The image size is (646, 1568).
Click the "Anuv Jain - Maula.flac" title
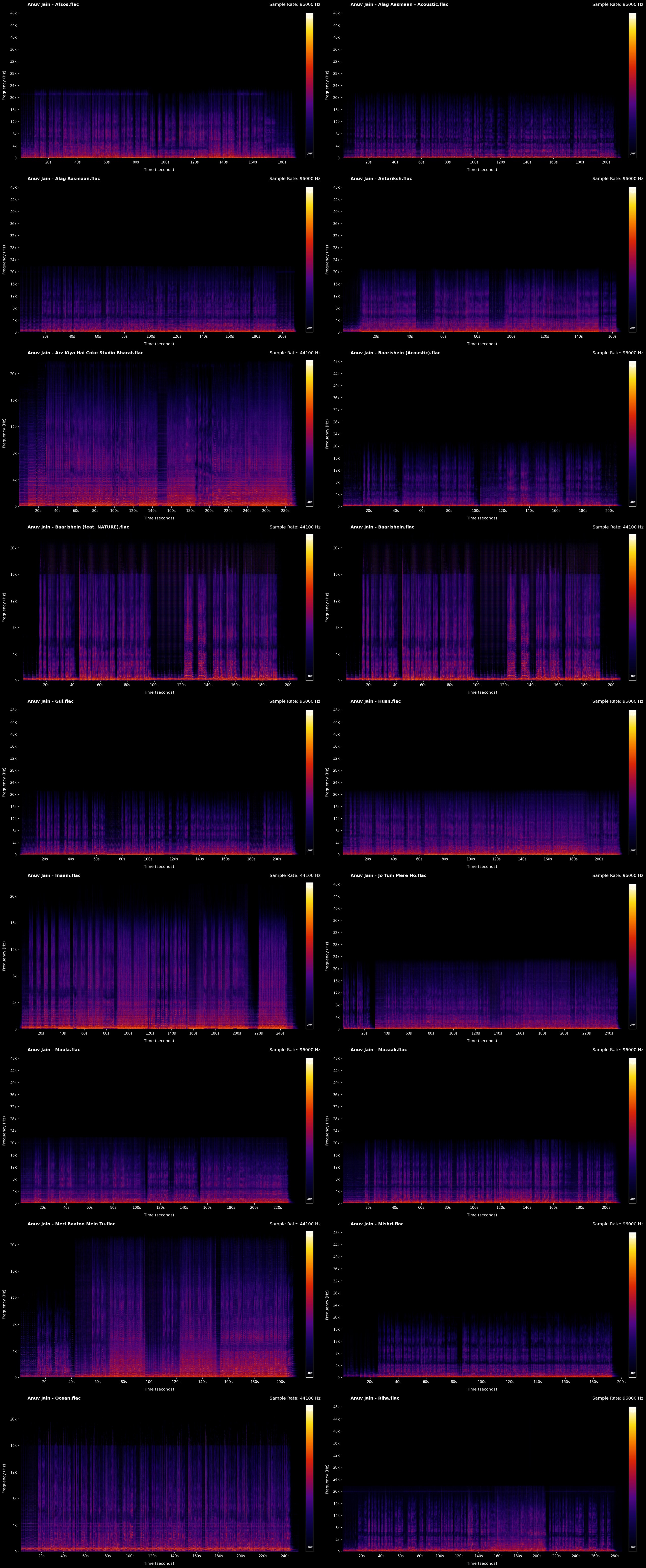point(53,1049)
